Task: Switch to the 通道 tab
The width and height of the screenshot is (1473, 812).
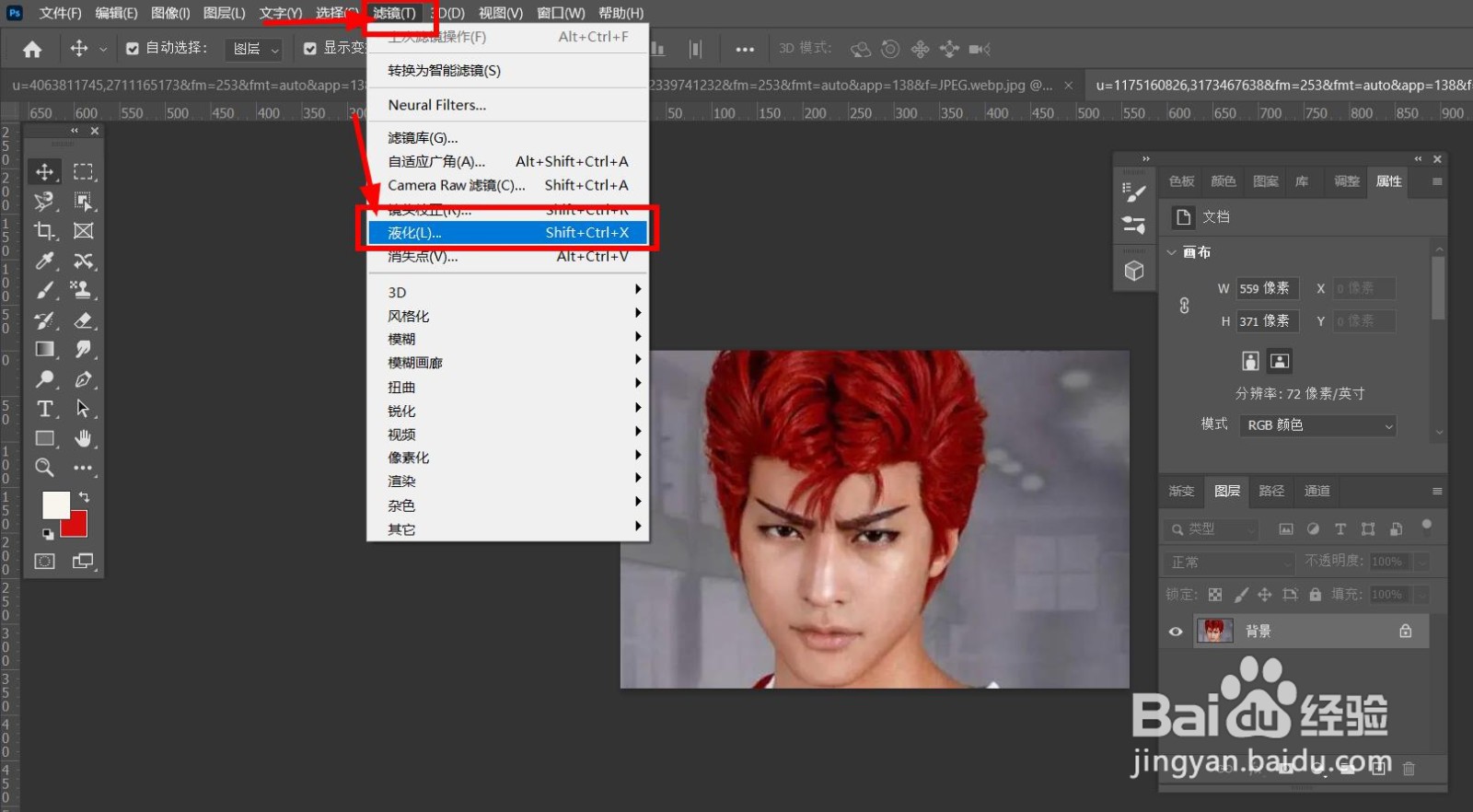Action: pos(1316,491)
